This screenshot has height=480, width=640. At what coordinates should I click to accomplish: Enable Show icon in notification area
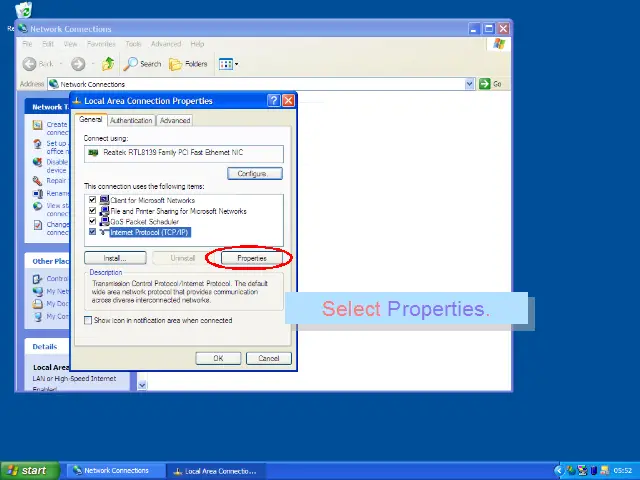tap(88, 321)
